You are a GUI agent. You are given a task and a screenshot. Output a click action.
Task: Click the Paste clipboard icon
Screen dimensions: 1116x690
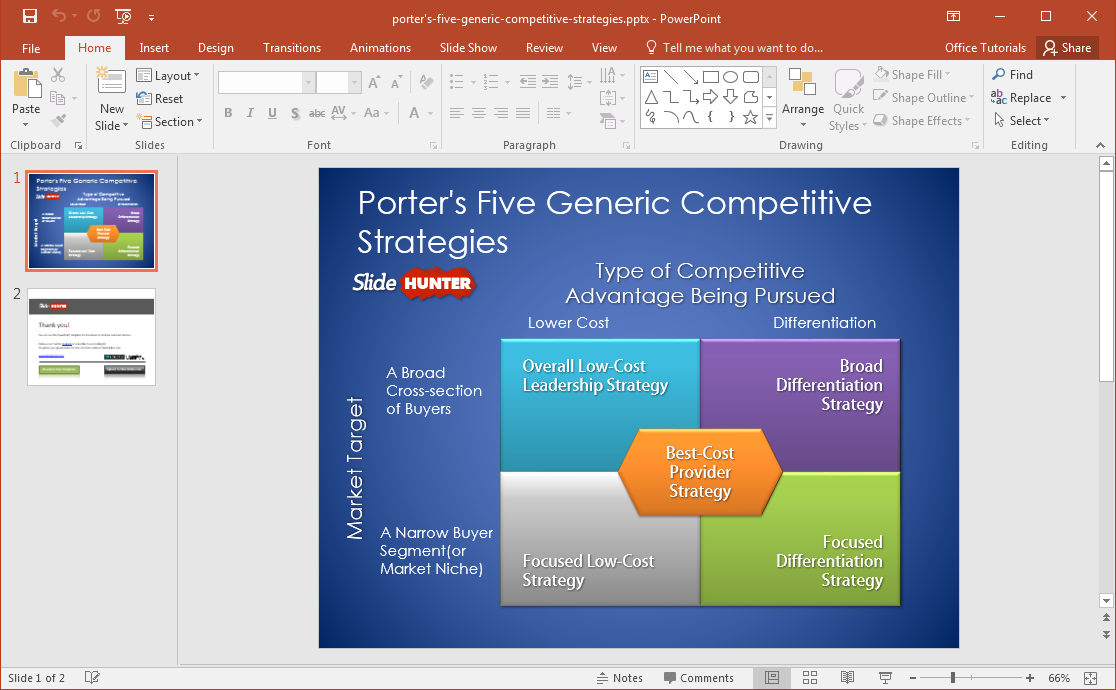26,88
